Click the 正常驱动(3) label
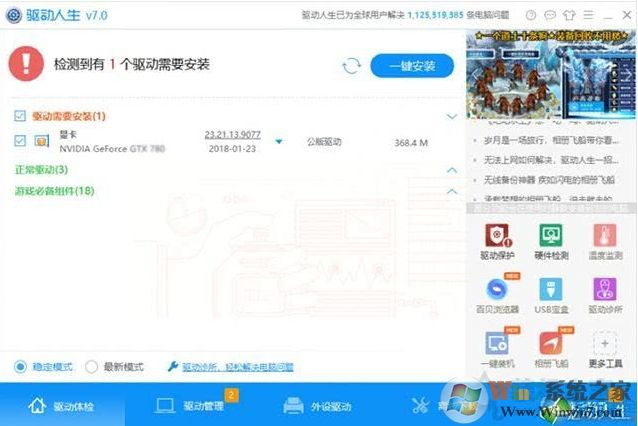638x426 pixels. click(x=41, y=170)
